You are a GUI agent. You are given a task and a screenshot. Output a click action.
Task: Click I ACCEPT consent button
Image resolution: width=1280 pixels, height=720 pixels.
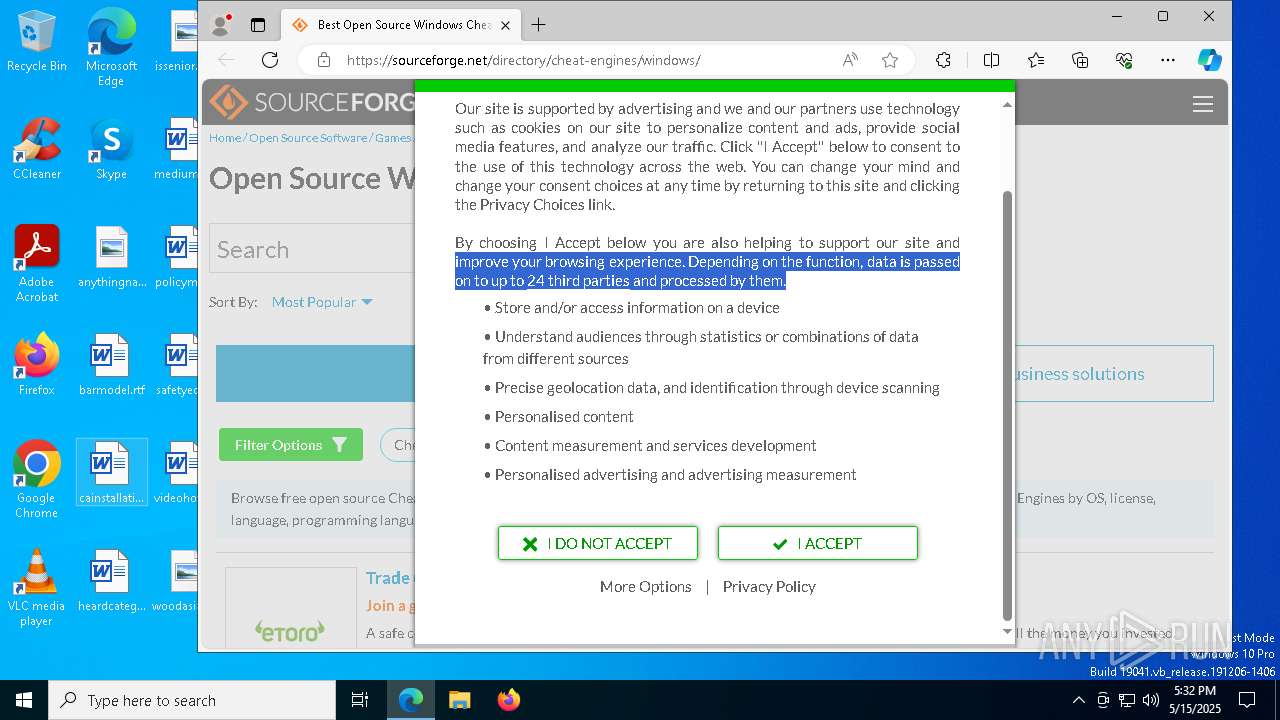click(x=818, y=543)
